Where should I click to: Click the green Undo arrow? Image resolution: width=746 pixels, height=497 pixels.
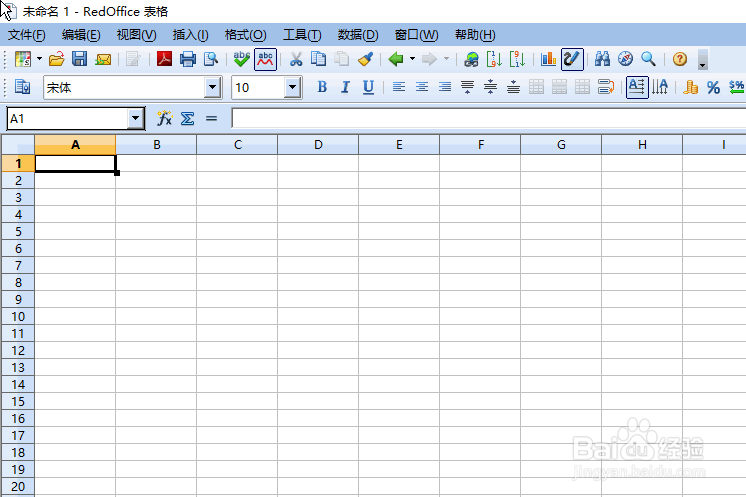point(396,59)
